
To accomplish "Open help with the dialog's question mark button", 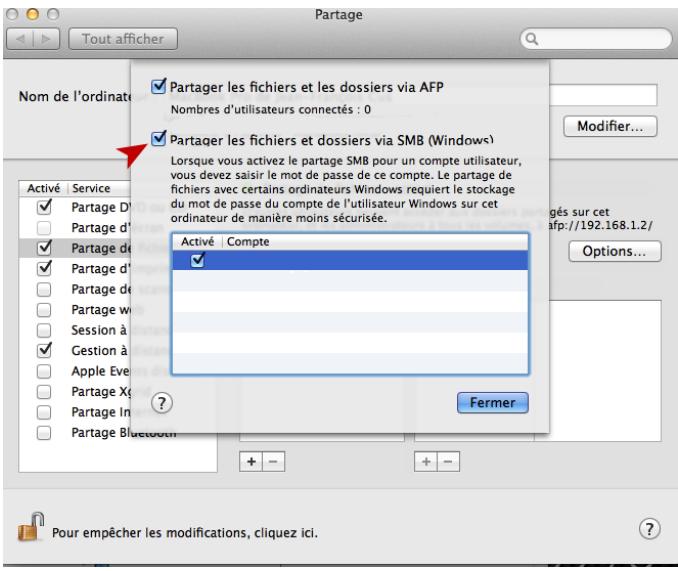I will coord(162,403).
